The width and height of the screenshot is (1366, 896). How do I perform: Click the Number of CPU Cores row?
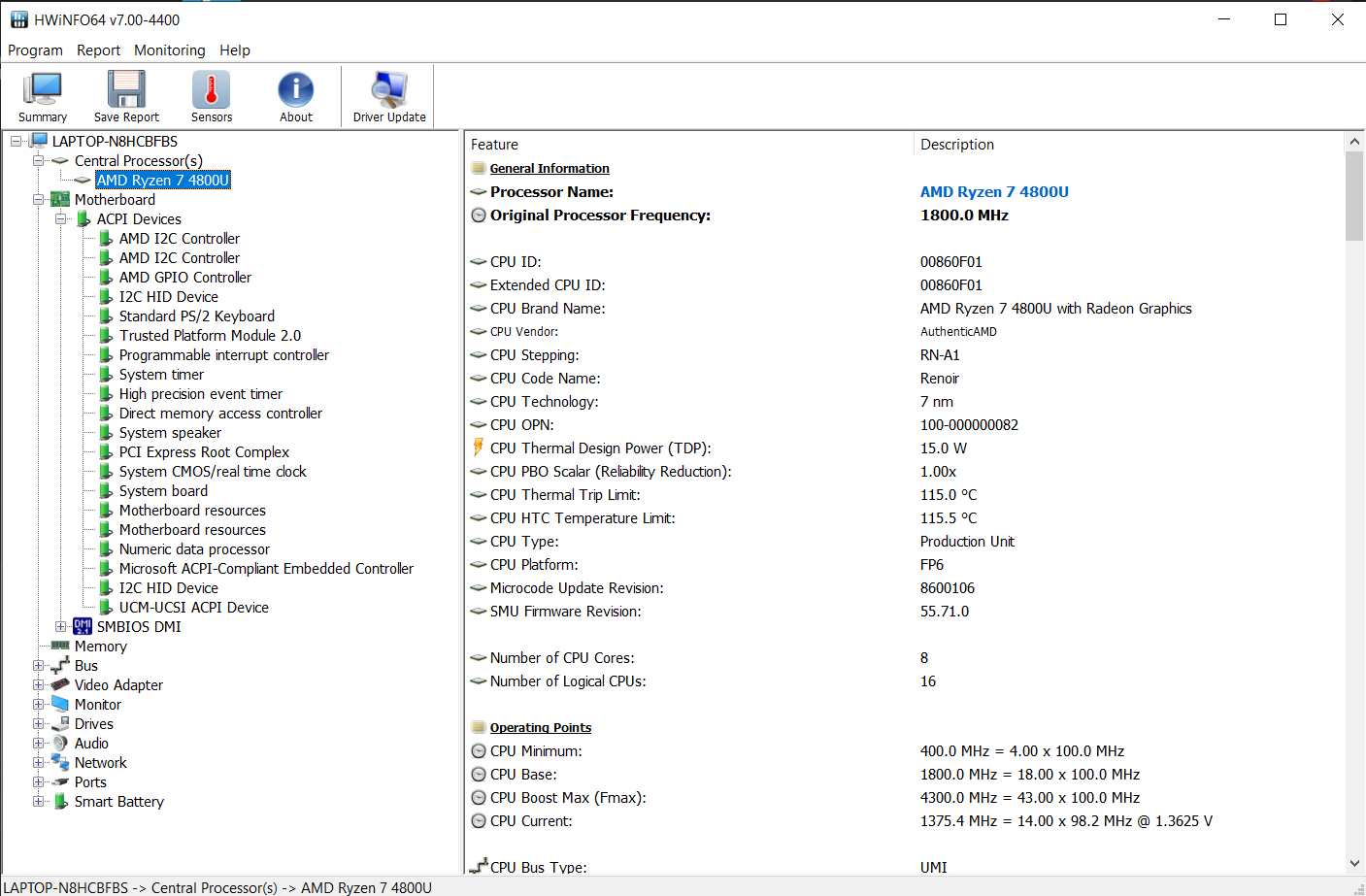click(904, 658)
